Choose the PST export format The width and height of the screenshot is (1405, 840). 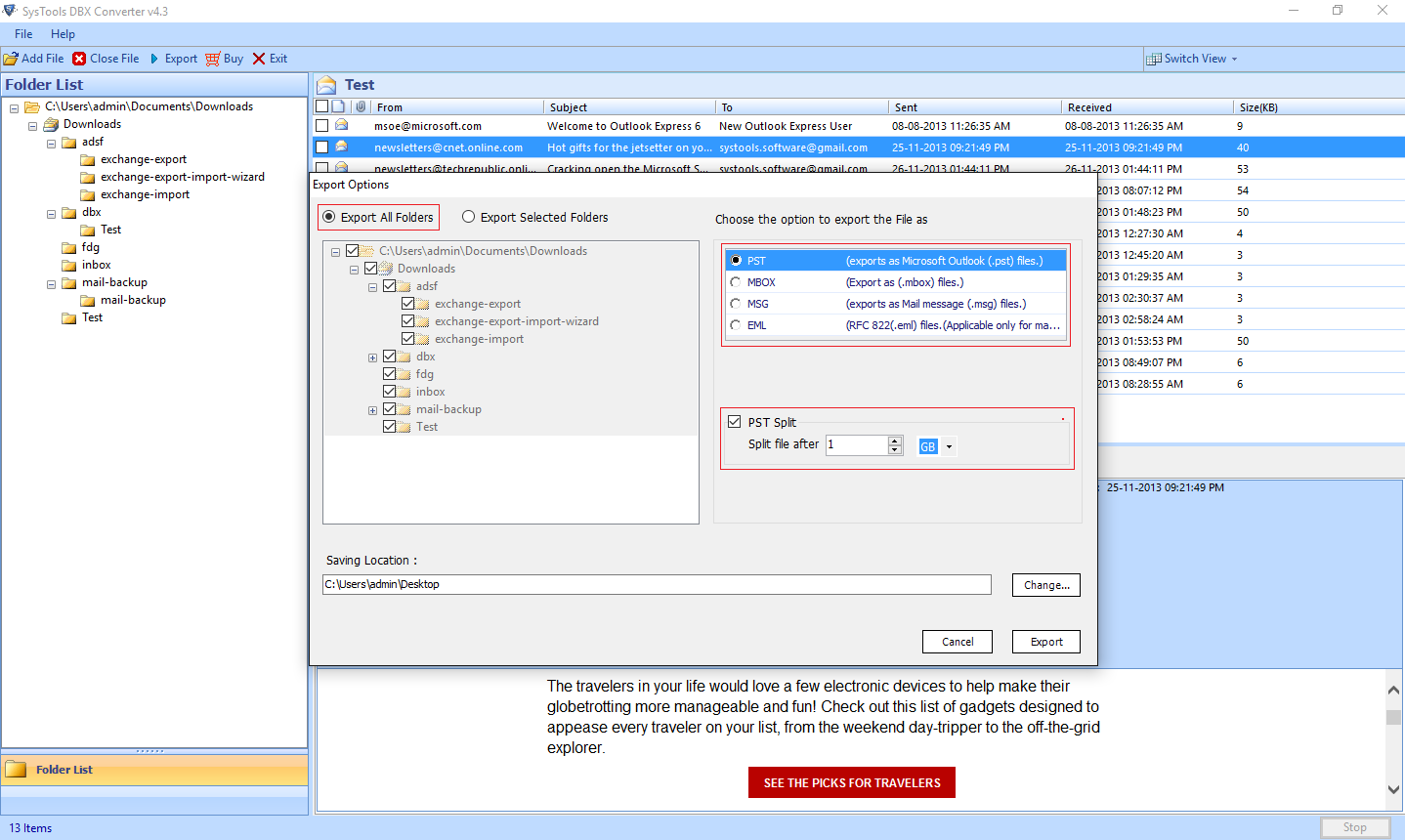(736, 261)
